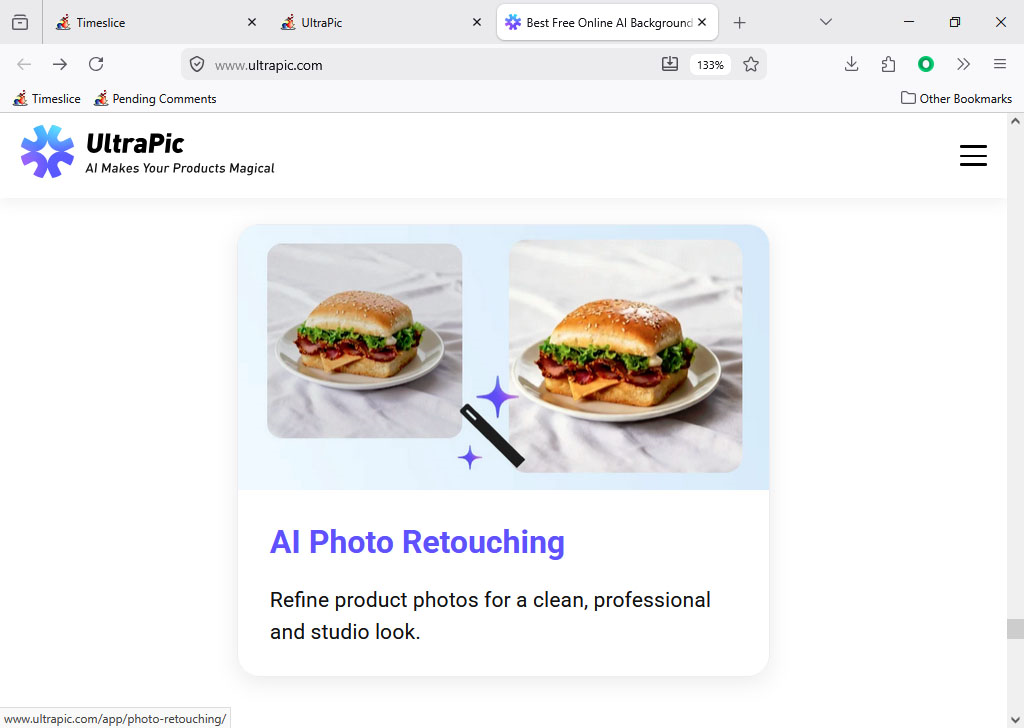Open the Firefox View button

click(x=20, y=22)
